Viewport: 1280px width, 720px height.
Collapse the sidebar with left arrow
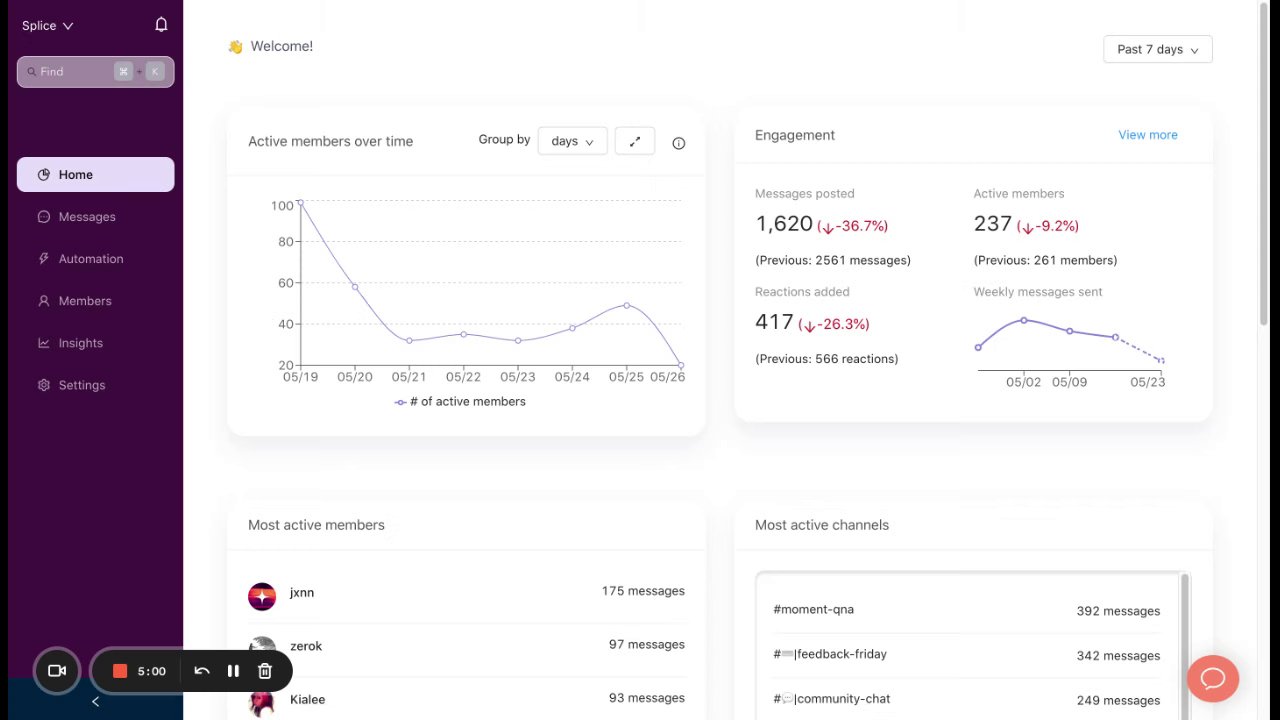(95, 702)
